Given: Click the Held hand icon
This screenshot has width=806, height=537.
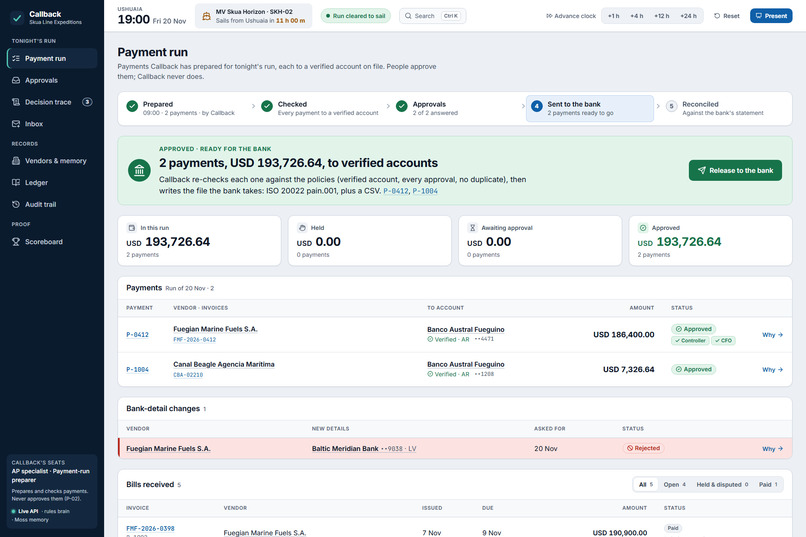Looking at the screenshot, I should [302, 228].
